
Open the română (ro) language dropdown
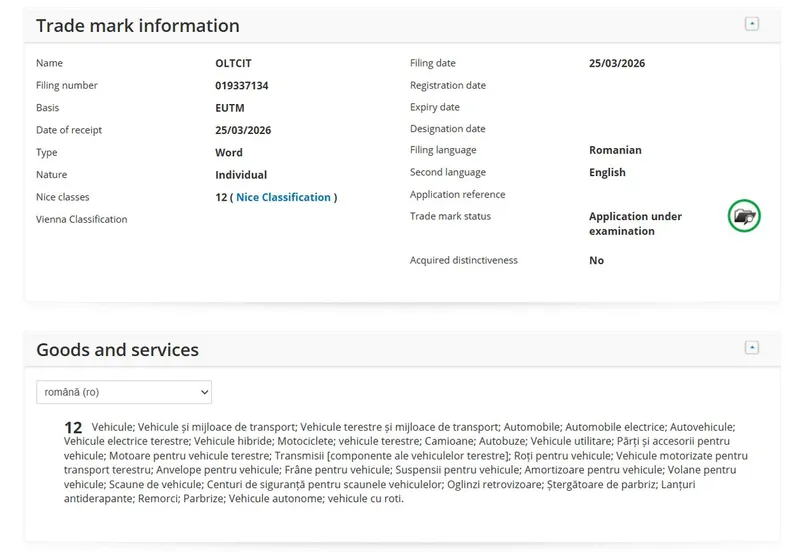(x=124, y=392)
